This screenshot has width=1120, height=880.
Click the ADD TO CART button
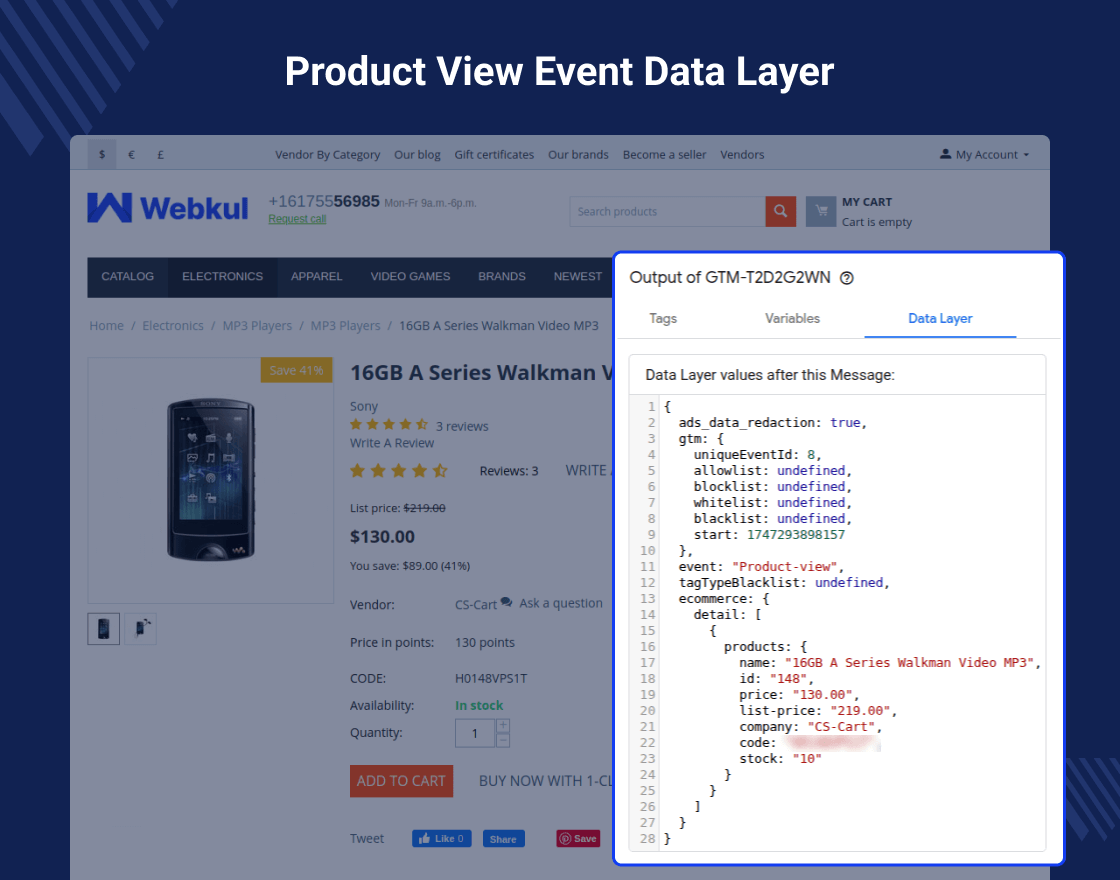[x=401, y=781]
